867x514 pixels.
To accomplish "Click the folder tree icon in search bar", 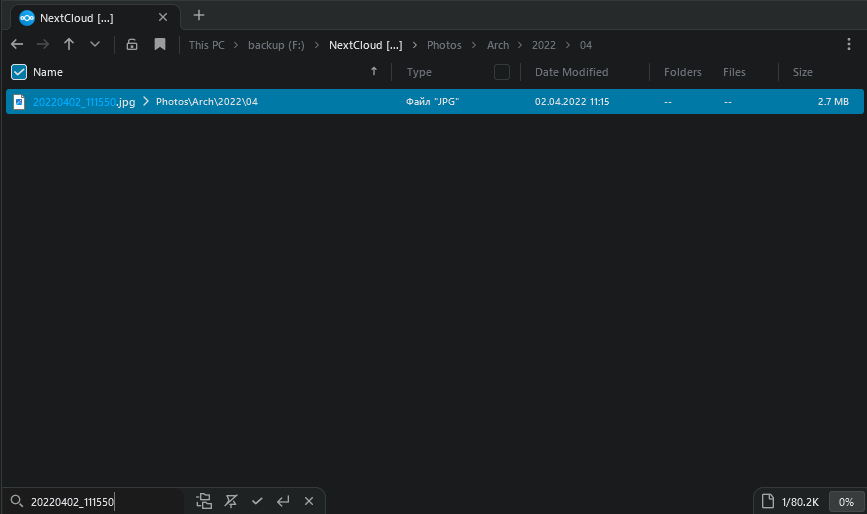I will [x=205, y=501].
